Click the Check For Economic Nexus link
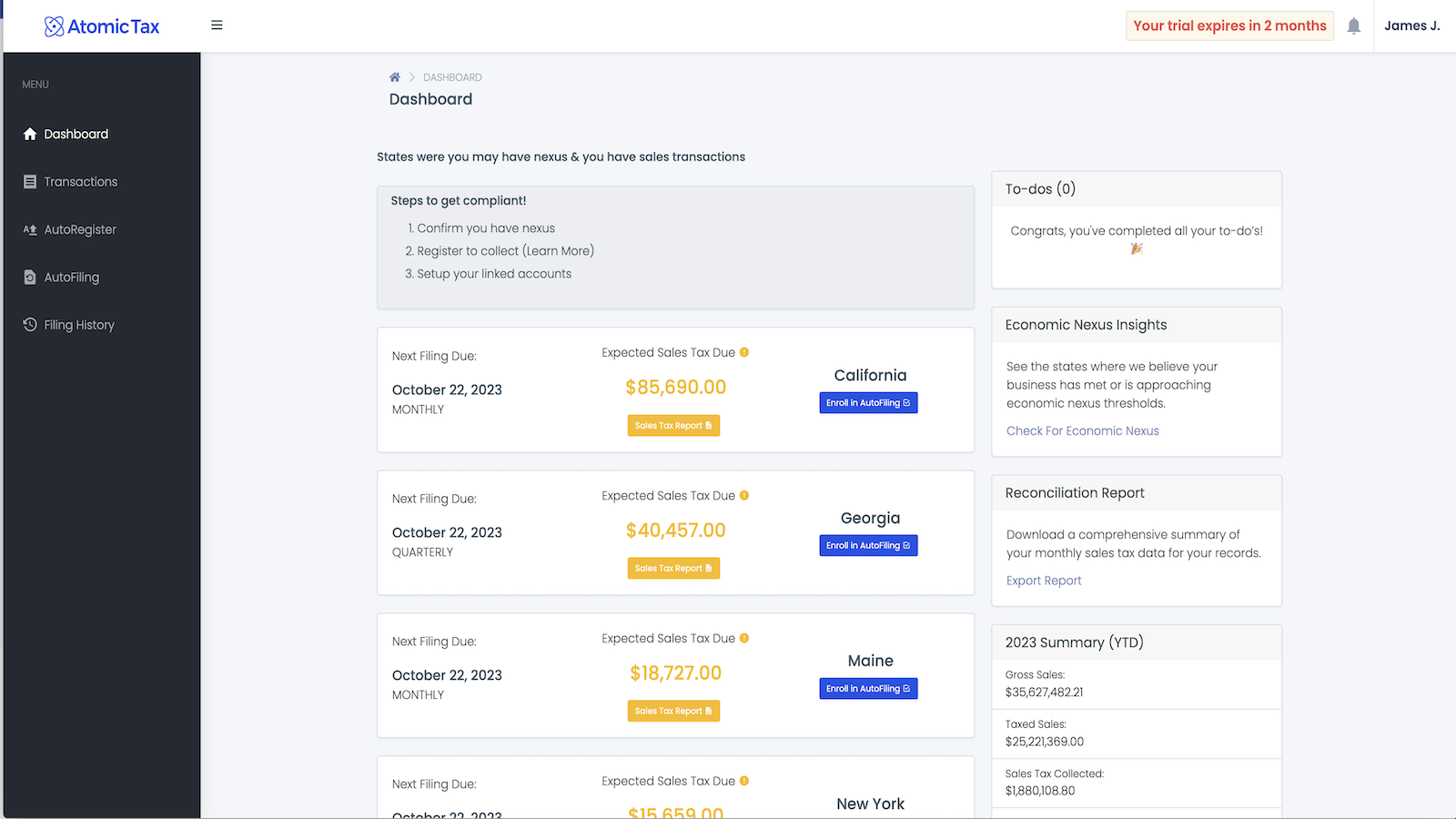 (1082, 431)
